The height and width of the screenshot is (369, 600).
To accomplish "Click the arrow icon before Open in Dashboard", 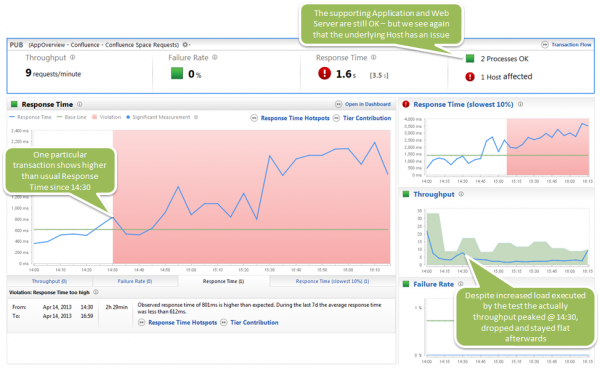I will click(x=338, y=104).
